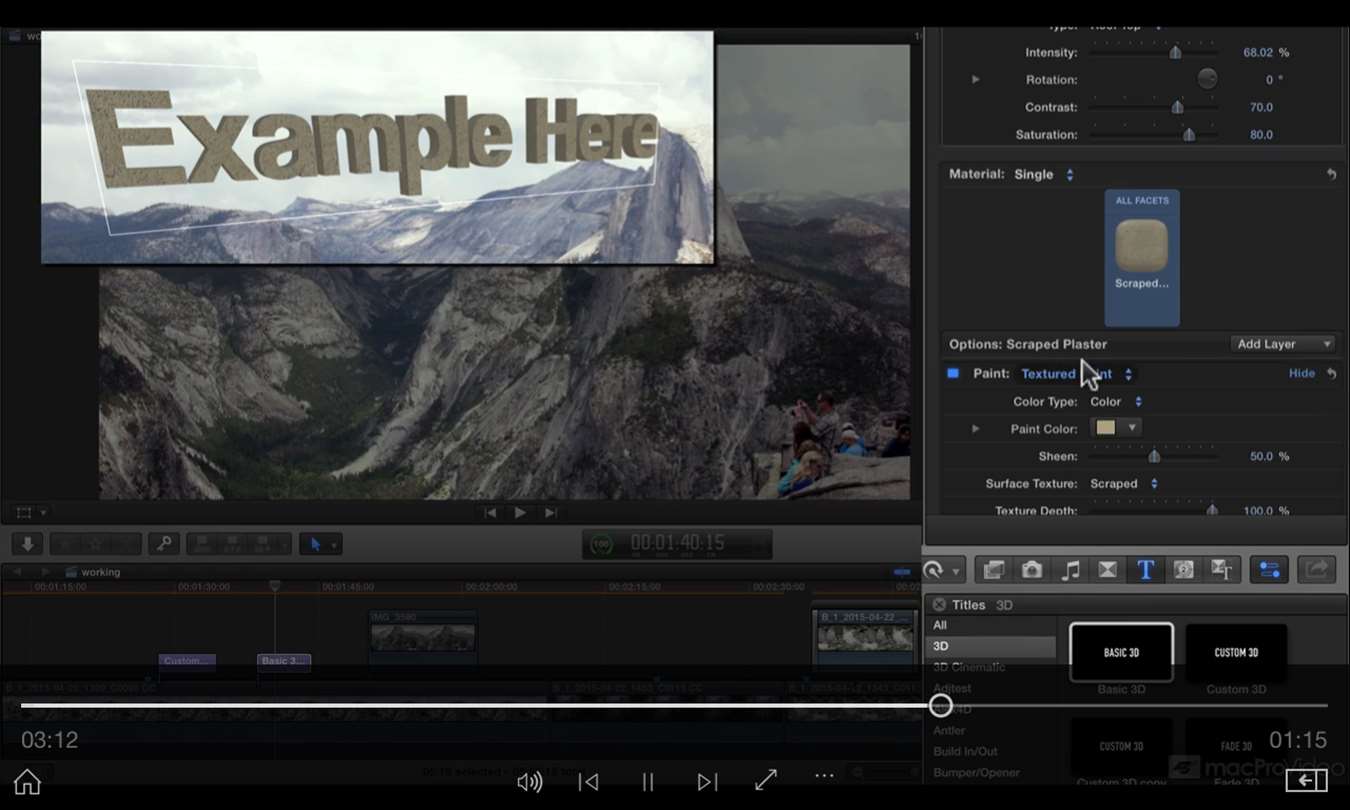Viewport: 1350px width, 810px height.
Task: Expand the Paint Color disclosure triangle
Action: tap(976, 429)
